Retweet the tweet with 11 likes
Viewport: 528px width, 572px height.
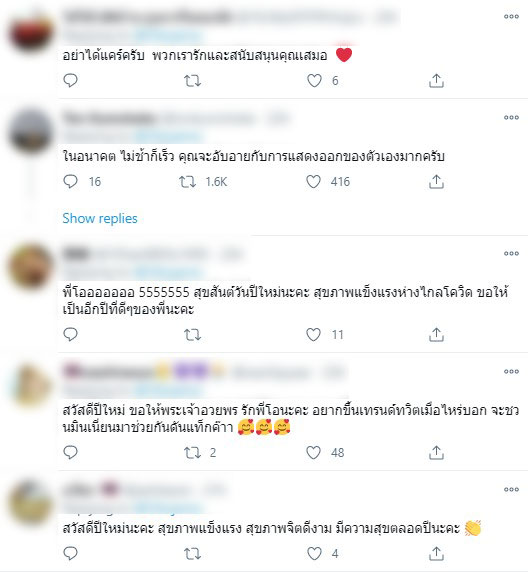click(192, 335)
